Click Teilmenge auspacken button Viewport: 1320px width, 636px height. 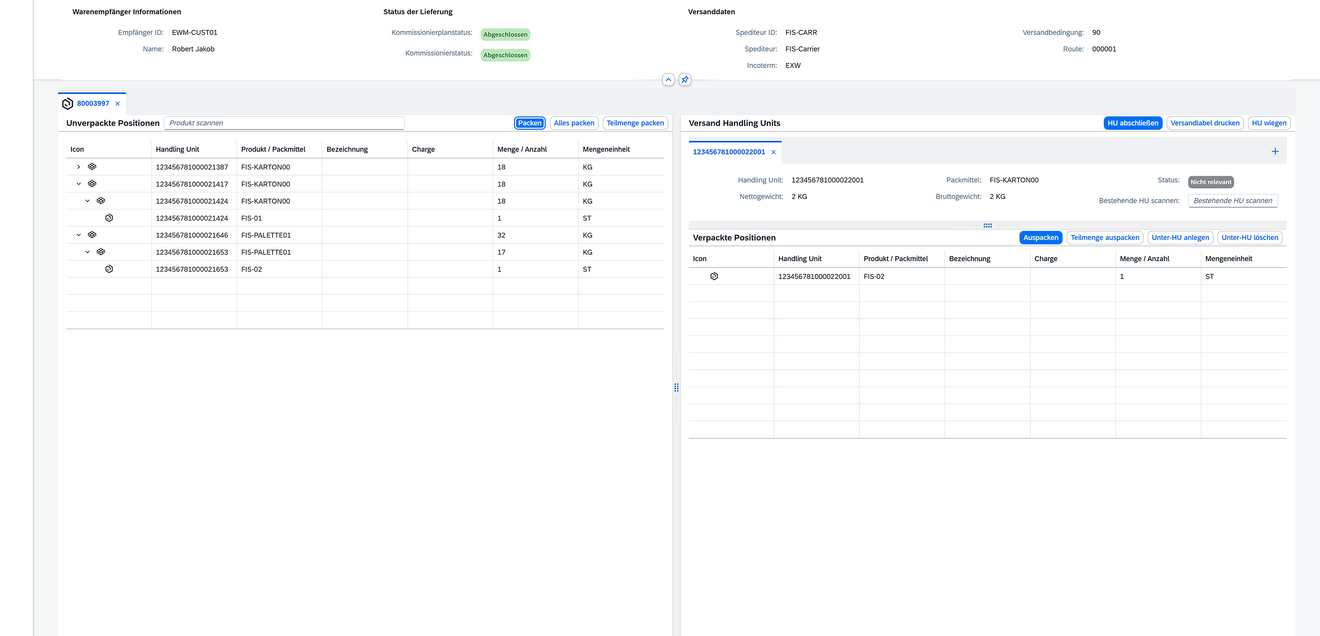point(1105,238)
